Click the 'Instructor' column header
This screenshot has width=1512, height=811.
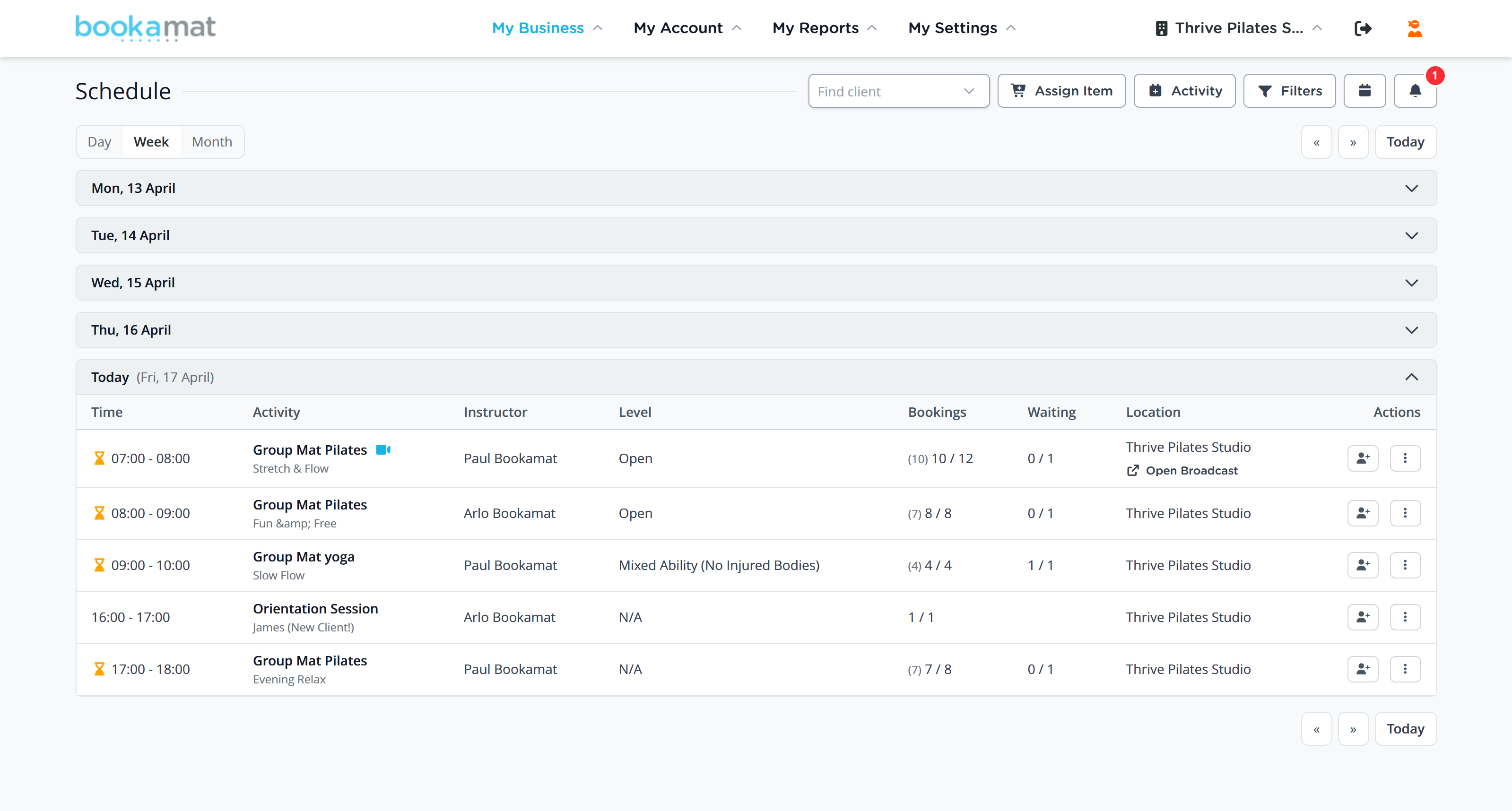pos(495,412)
